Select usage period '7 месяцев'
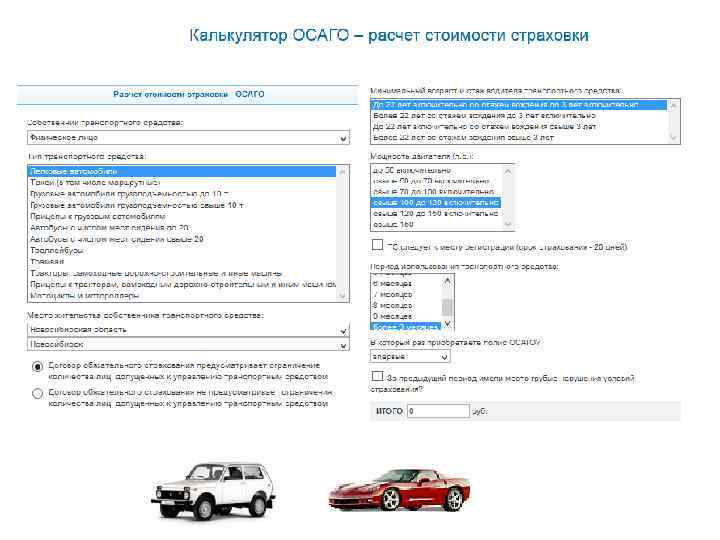Viewport: 720px width, 540px height. coord(406,294)
